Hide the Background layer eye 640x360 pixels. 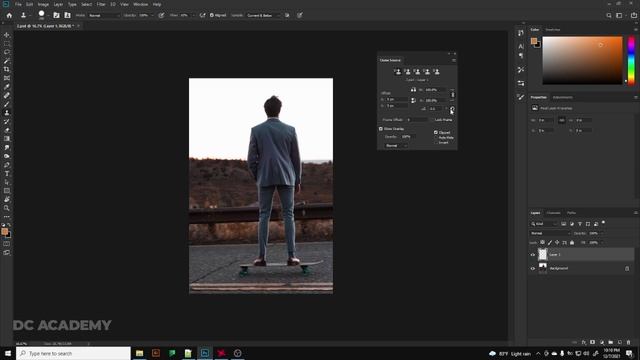(x=533, y=269)
